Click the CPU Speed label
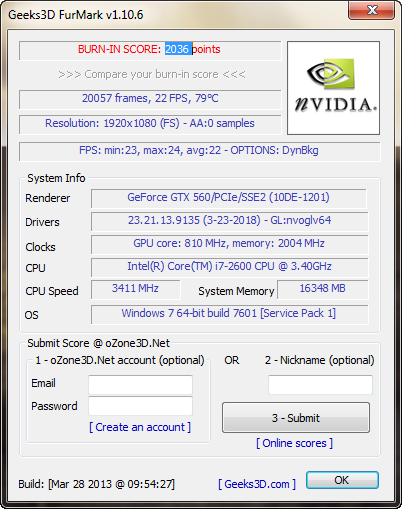 point(52,291)
